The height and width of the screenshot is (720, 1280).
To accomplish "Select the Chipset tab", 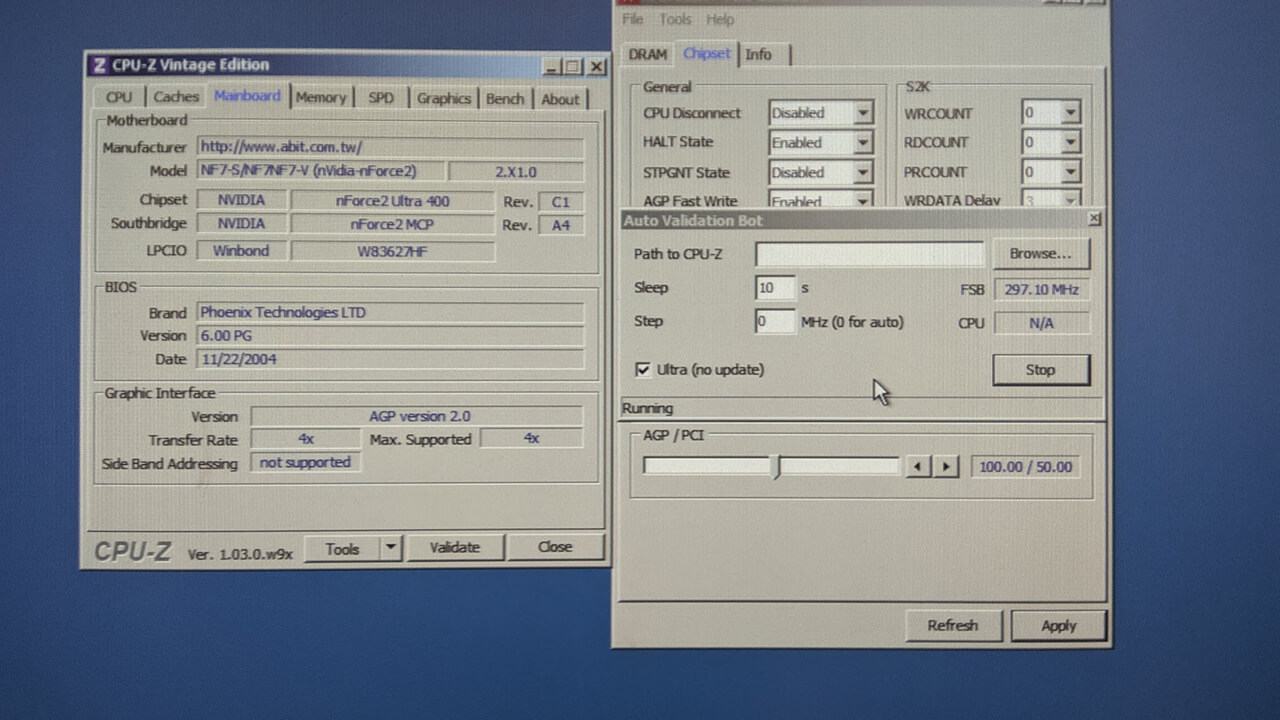I will [707, 54].
